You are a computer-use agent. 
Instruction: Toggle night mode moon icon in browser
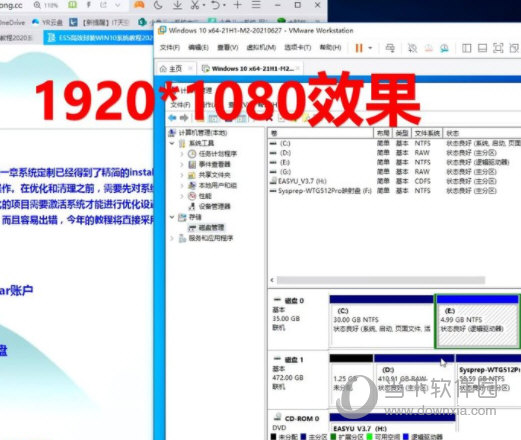click(x=158, y=5)
